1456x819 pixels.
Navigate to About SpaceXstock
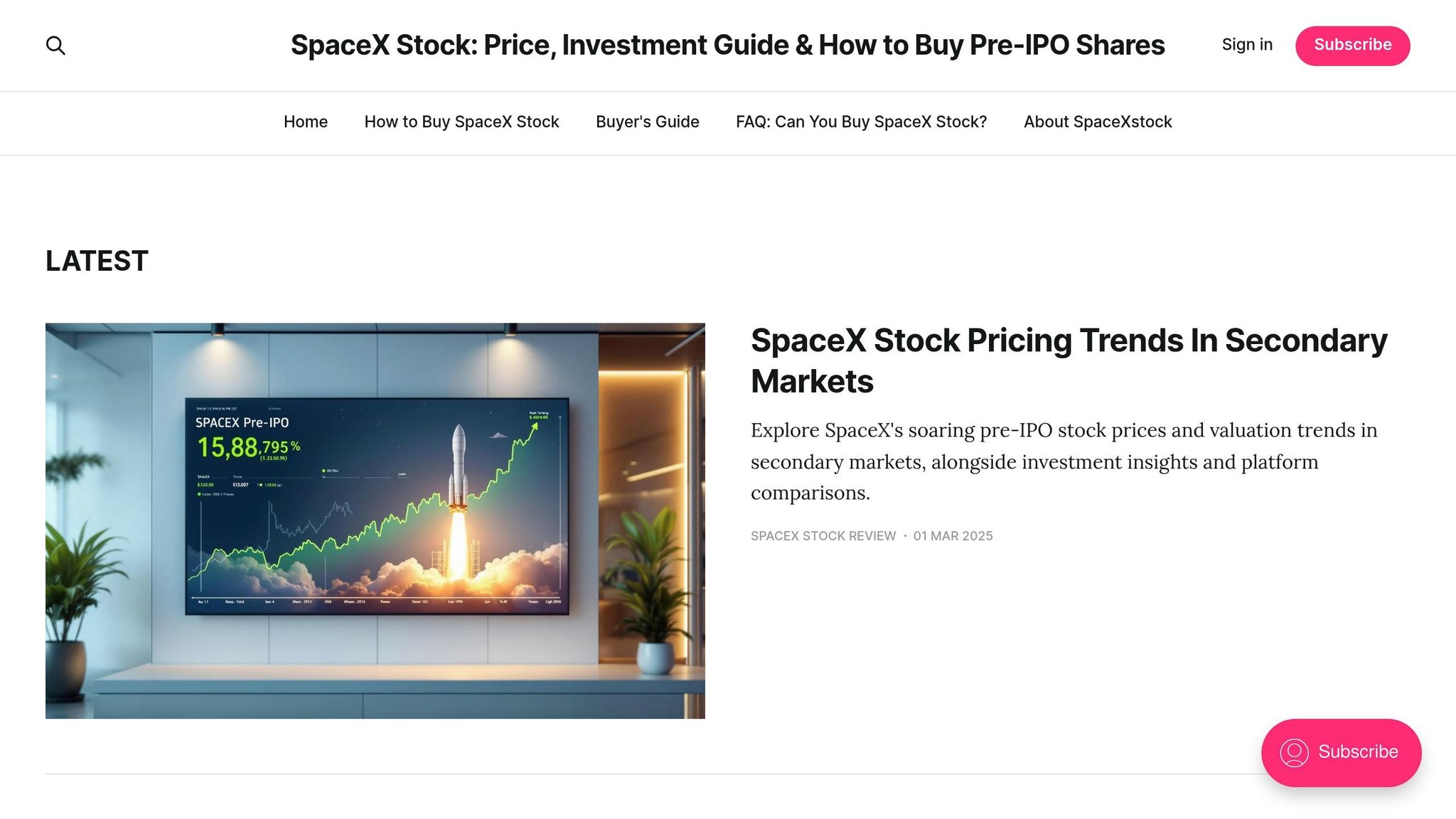pos(1097,122)
